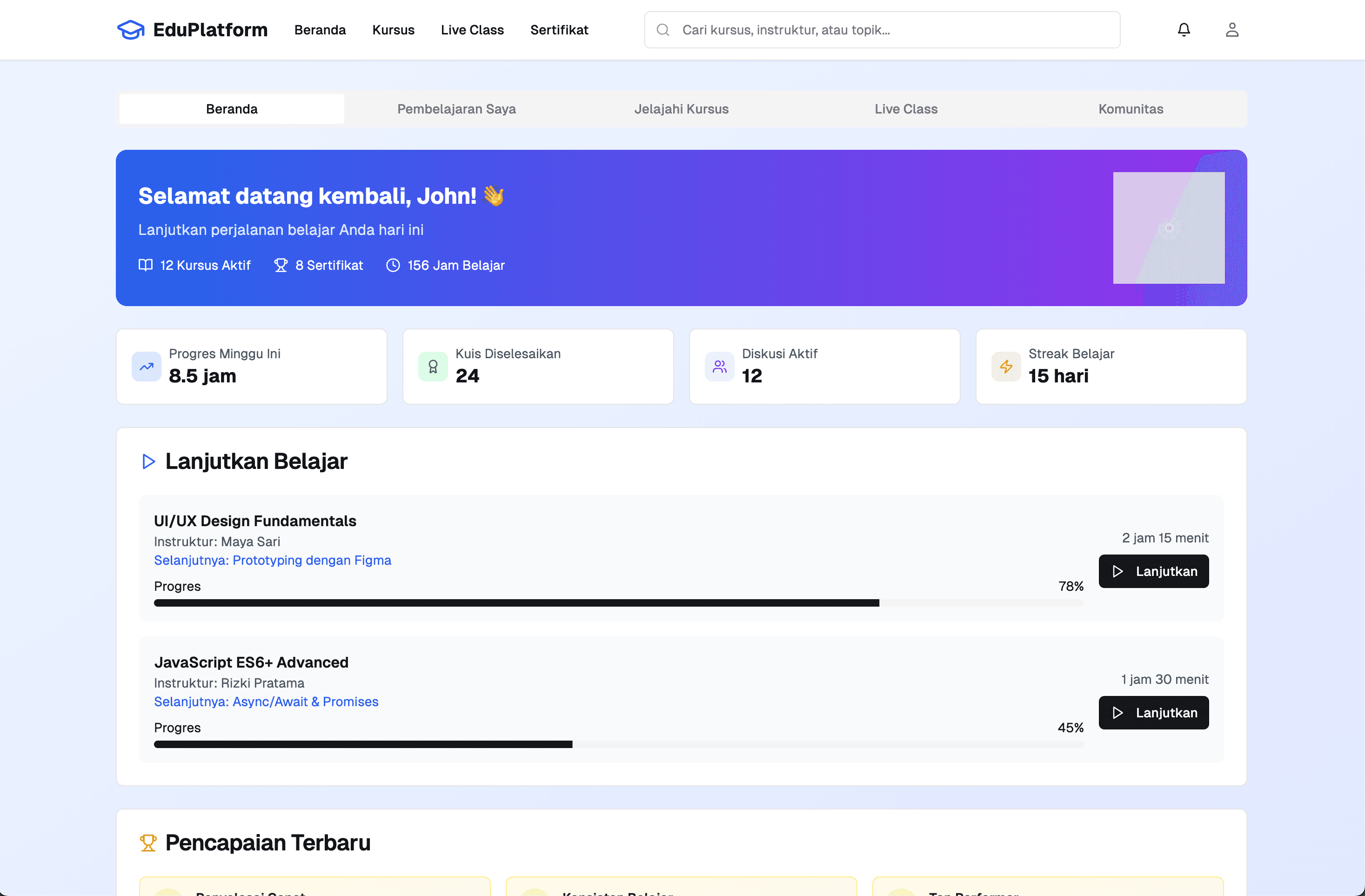Click the 12 Kursus Aktif label
The image size is (1365, 896).
[205, 265]
